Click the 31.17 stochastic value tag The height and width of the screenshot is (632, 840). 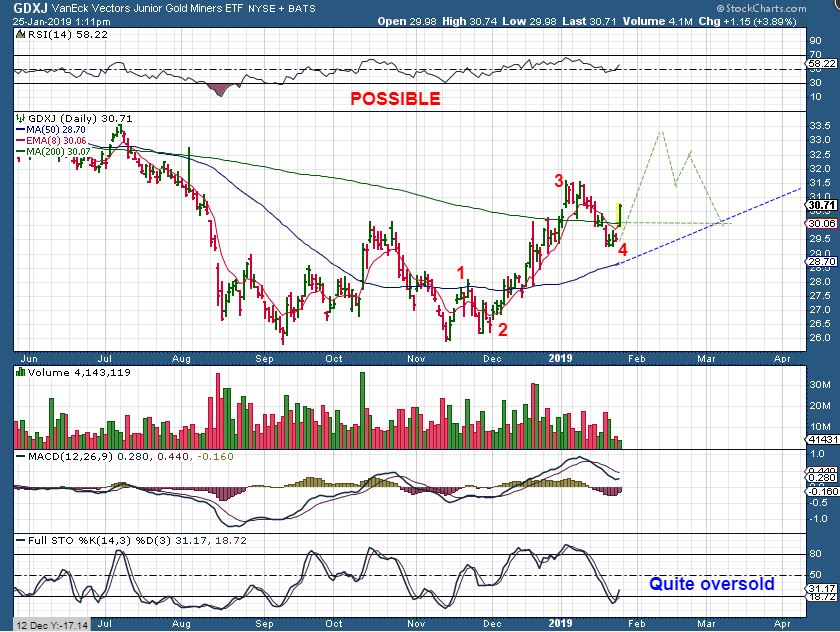pos(822,588)
